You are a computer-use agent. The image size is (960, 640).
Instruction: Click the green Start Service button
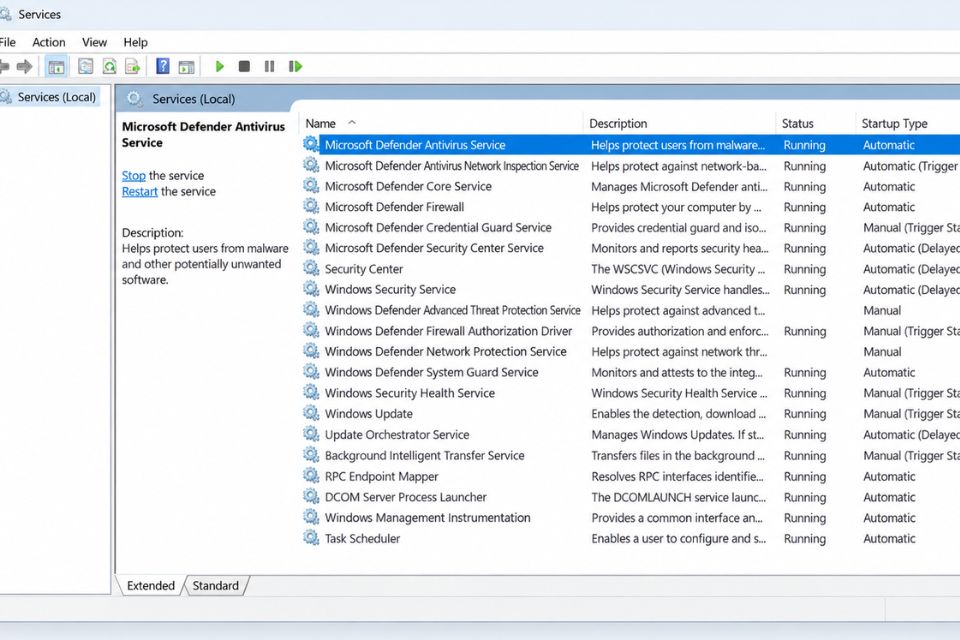click(x=220, y=66)
